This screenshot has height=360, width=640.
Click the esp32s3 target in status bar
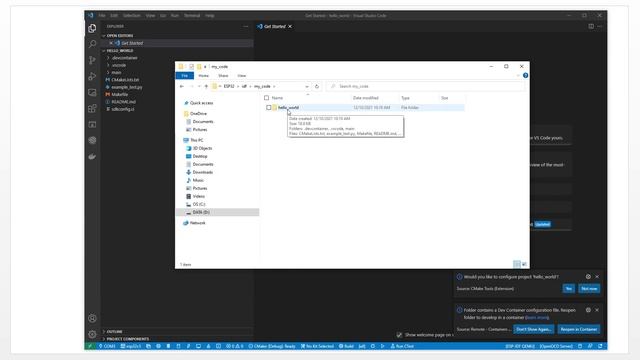[x=131, y=346]
